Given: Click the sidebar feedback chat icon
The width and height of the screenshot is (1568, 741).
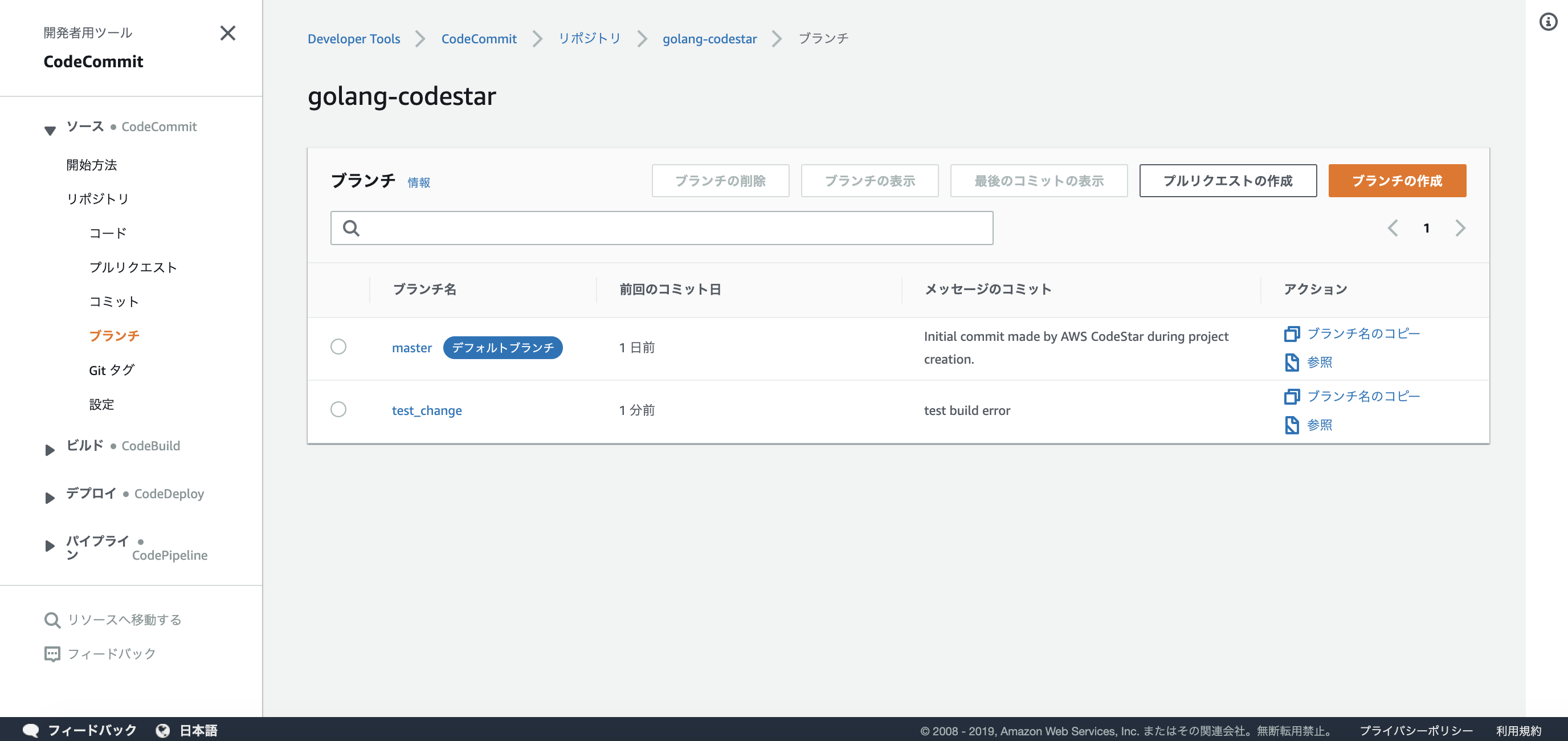Looking at the screenshot, I should [52, 654].
